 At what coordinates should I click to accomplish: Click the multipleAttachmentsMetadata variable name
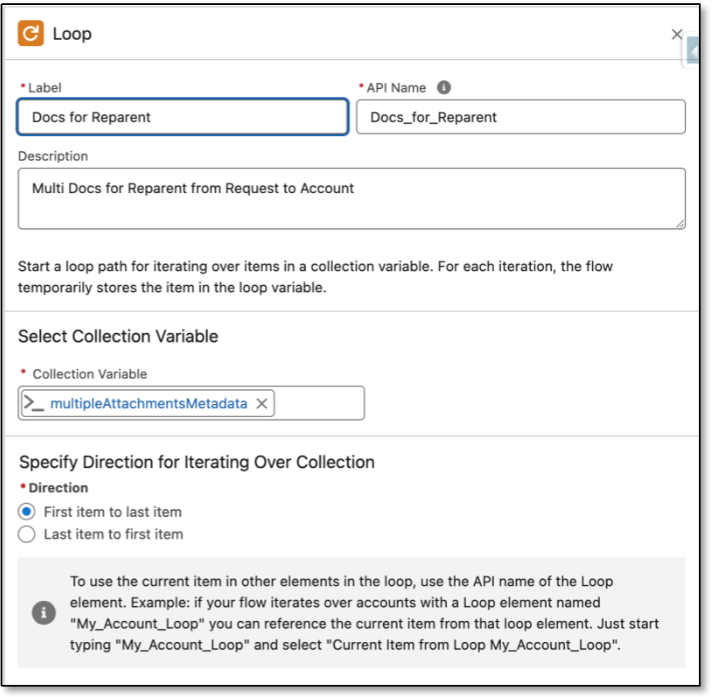pos(148,404)
